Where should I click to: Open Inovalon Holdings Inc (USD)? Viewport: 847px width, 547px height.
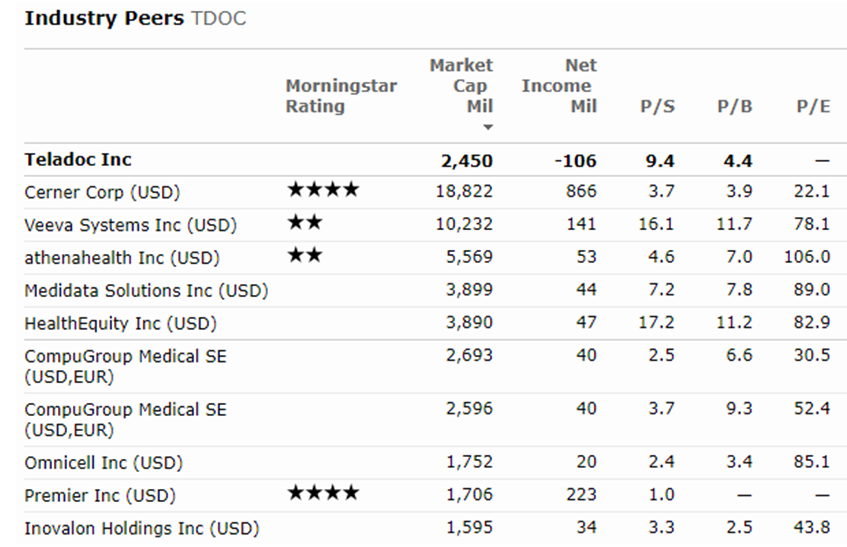[x=141, y=529]
